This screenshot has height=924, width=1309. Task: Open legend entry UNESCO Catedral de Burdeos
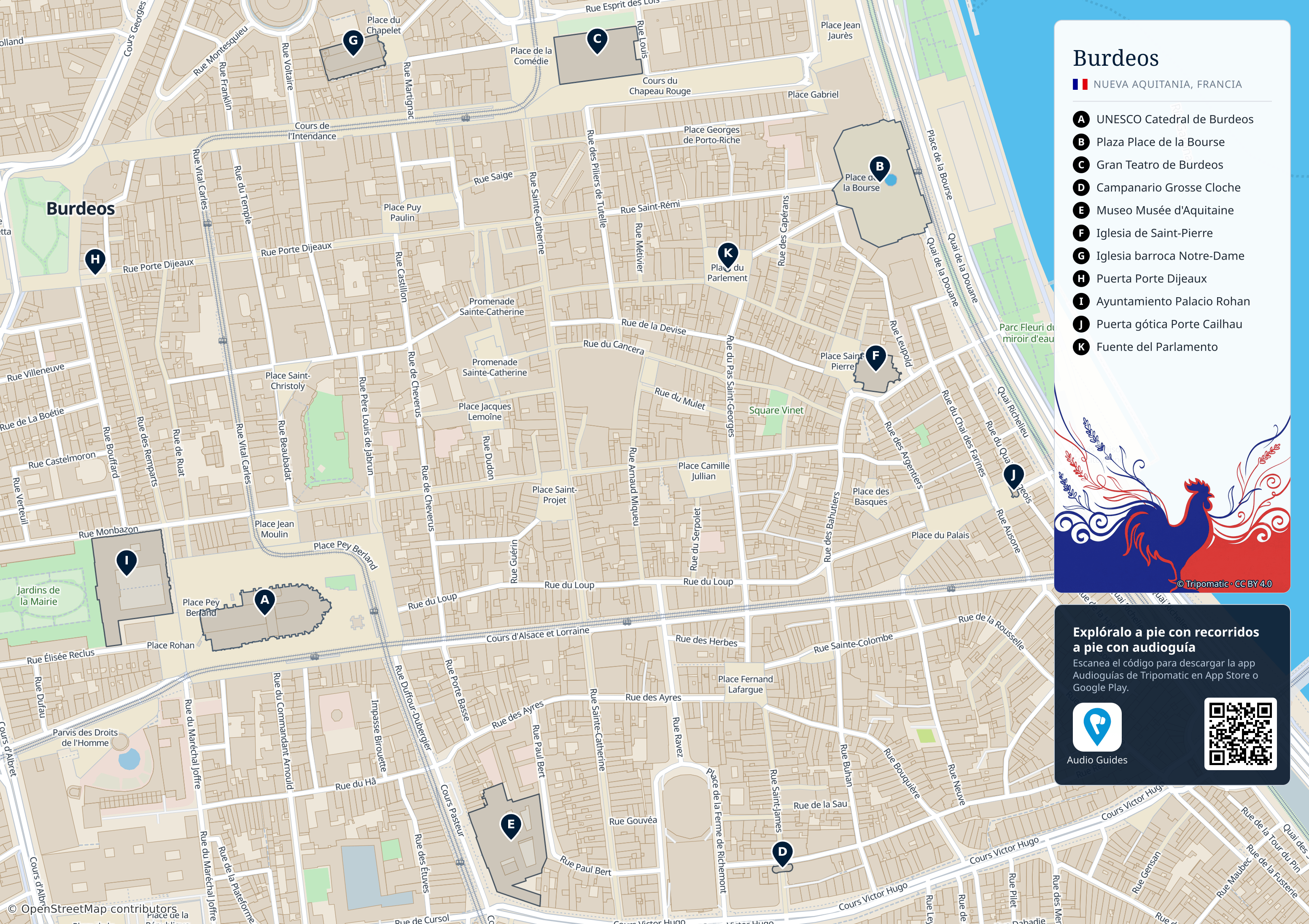pyautogui.click(x=1163, y=119)
